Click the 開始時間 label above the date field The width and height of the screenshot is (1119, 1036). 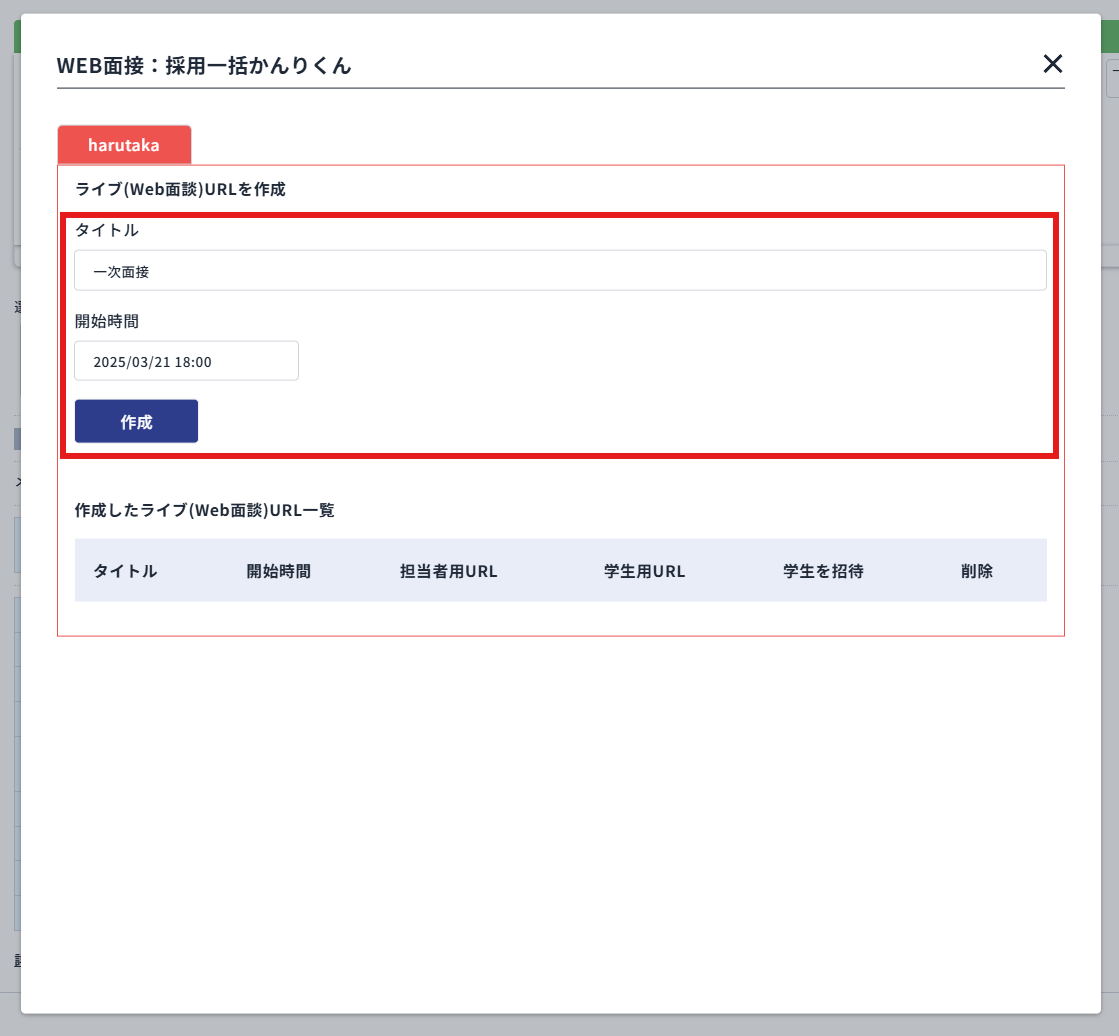[106, 321]
